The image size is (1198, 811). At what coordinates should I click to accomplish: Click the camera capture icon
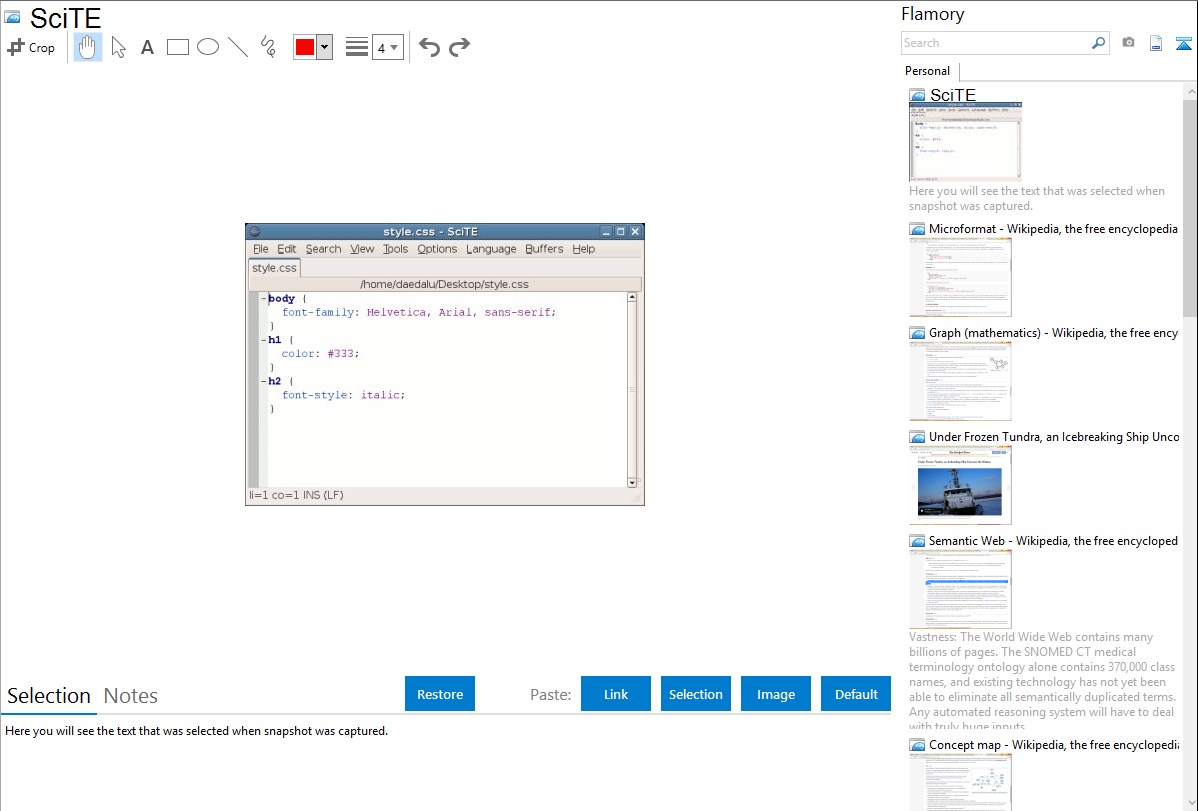pos(1128,43)
